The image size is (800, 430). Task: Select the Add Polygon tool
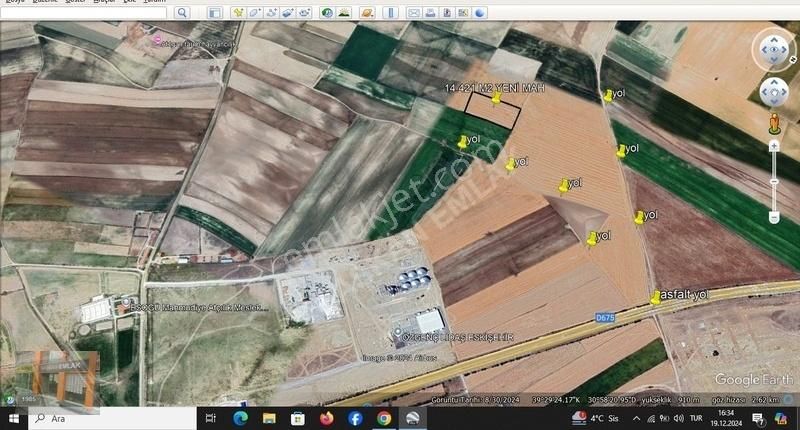255,13
